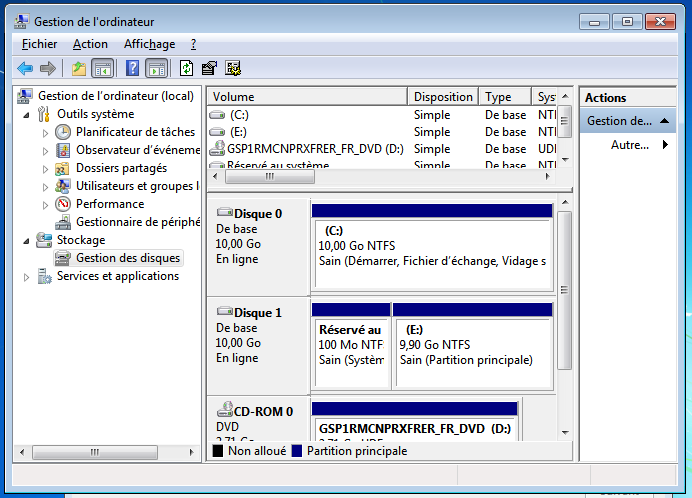Select the GSP1RMCNPRXFRER_FR_DVD (D:) partition block
692x498 pixels.
pyautogui.click(x=414, y=421)
